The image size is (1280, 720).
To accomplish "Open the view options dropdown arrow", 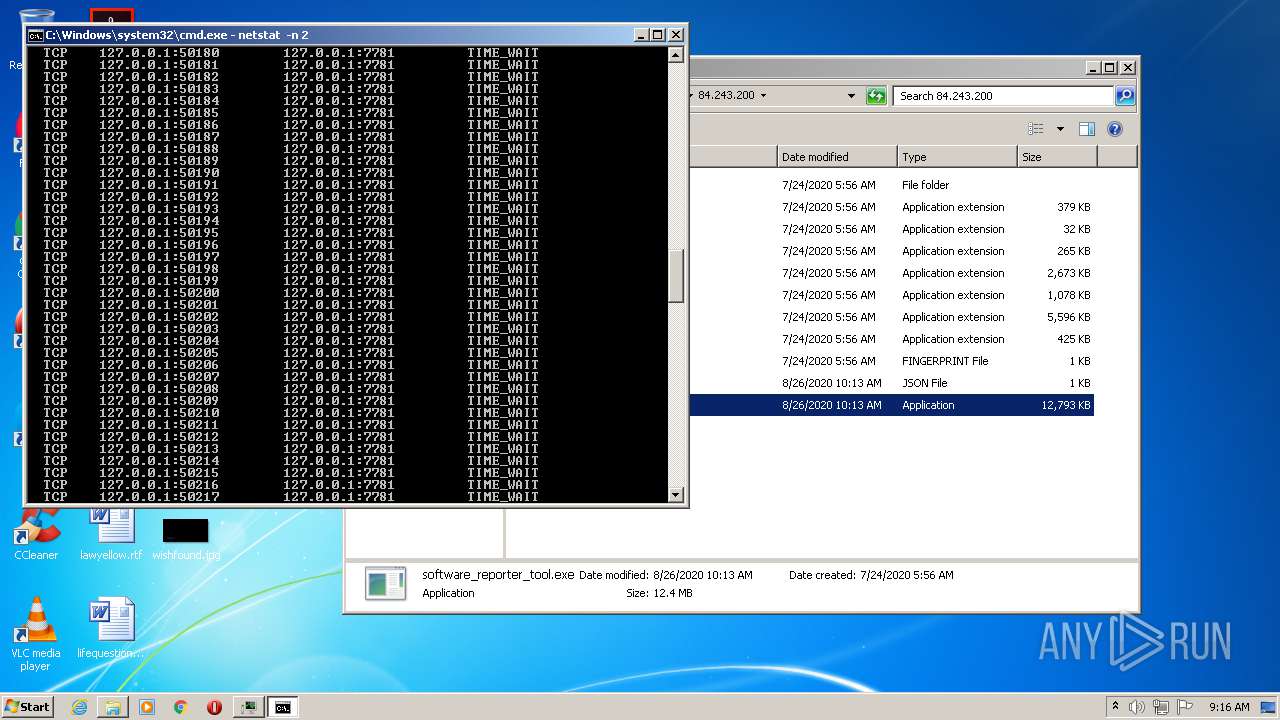I will [x=1060, y=129].
